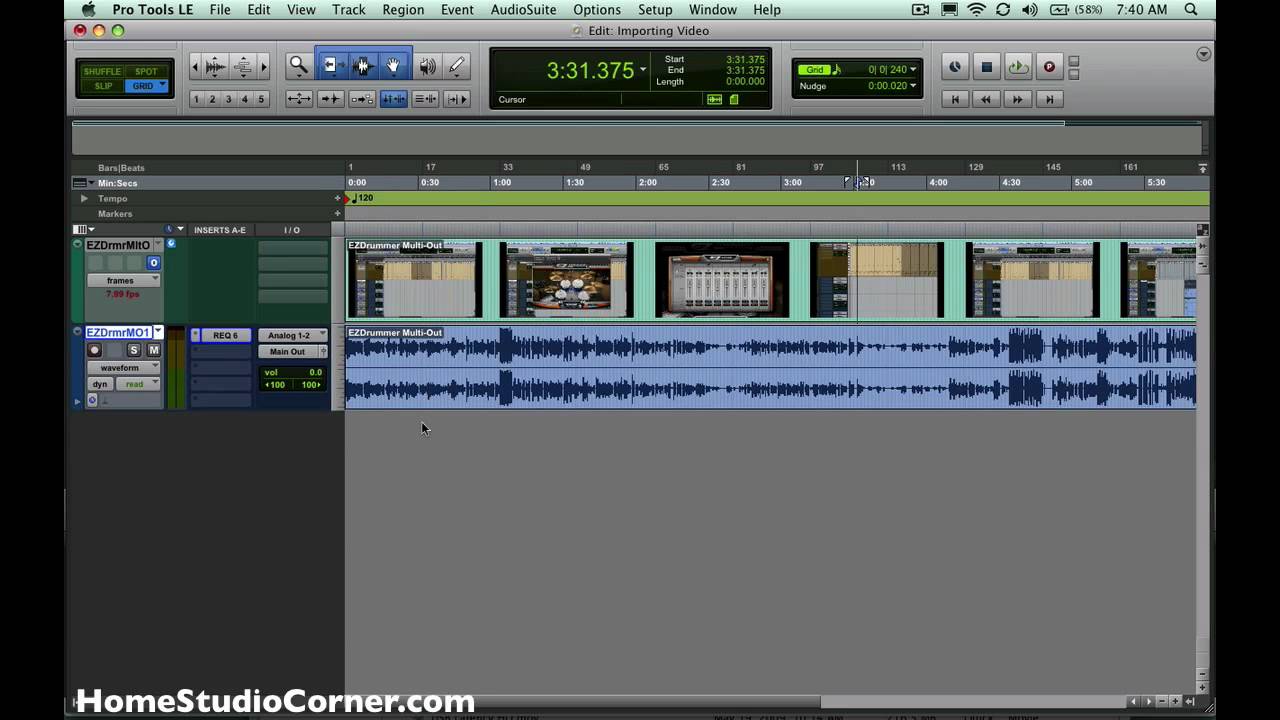Image resolution: width=1280 pixels, height=720 pixels.
Task: Toggle Mirrored MIDI Editing icon
Action: click(362, 99)
